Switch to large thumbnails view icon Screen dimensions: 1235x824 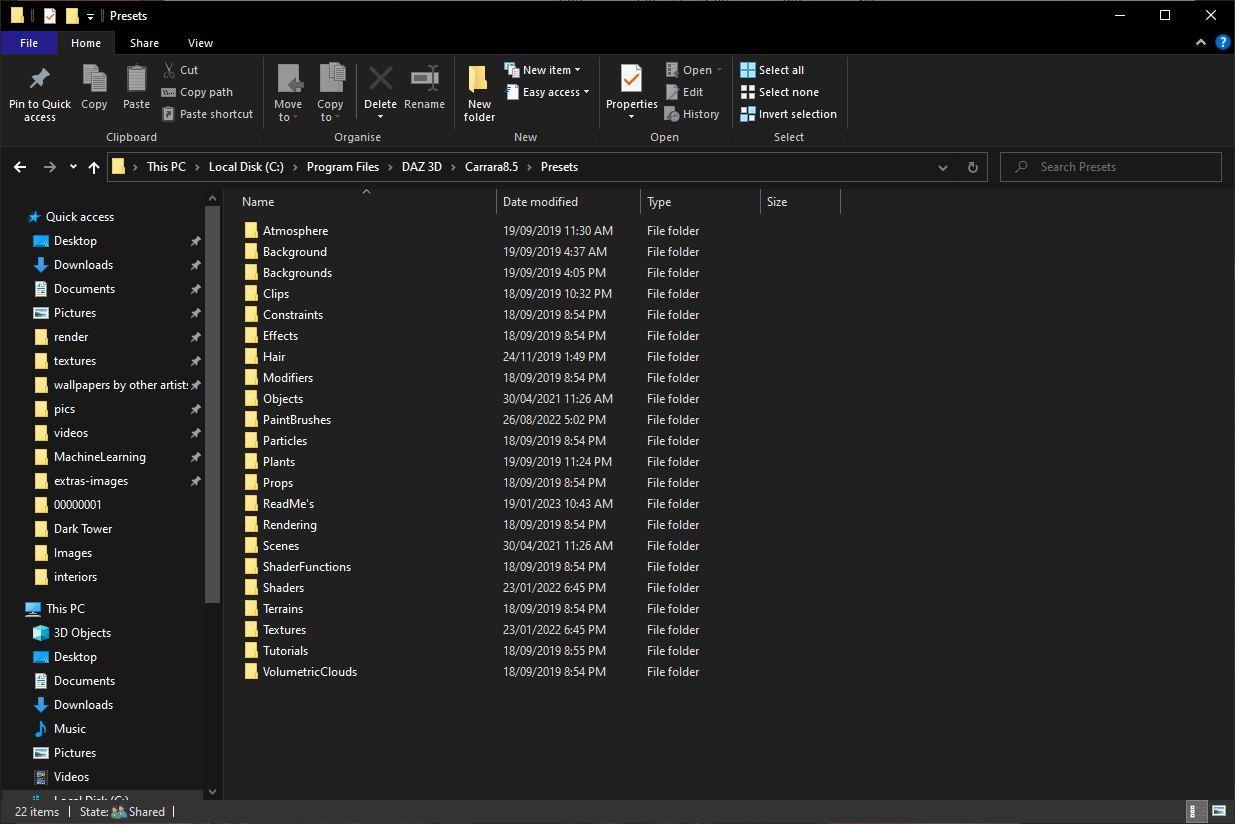(1218, 811)
